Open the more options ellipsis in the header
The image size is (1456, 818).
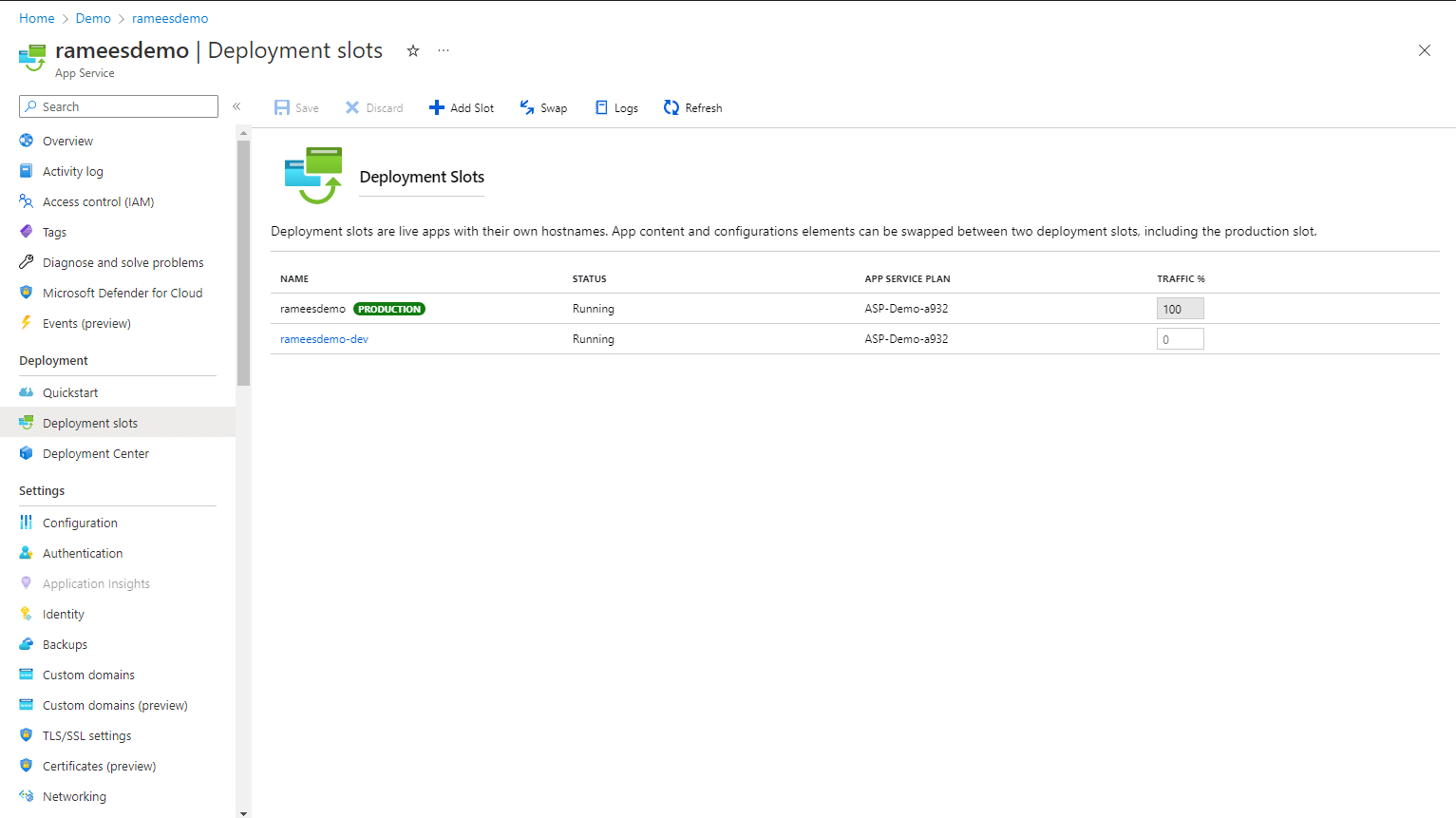(x=444, y=50)
